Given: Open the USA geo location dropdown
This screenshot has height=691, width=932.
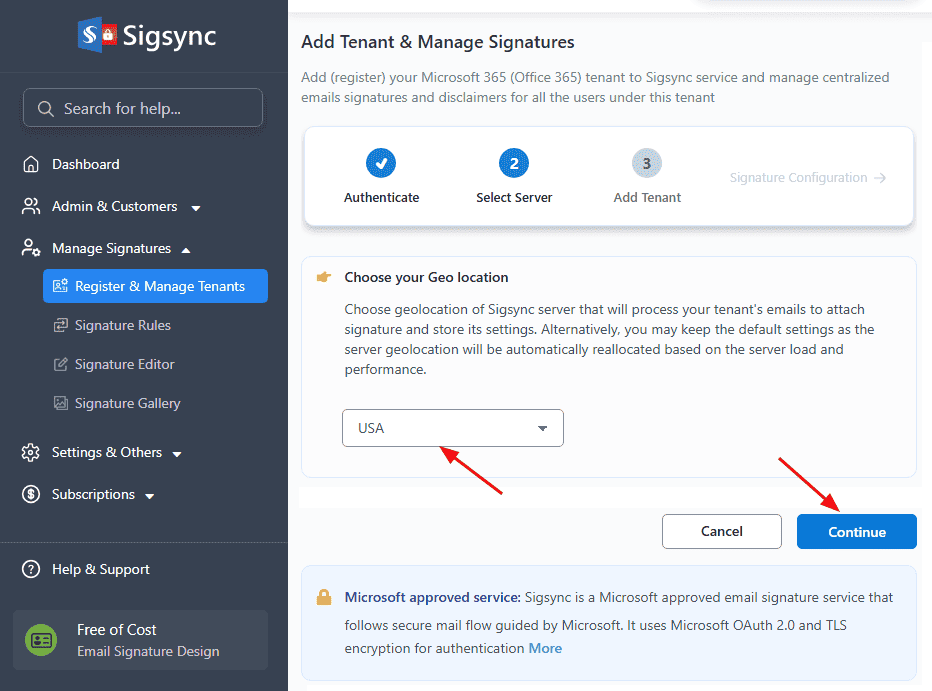Looking at the screenshot, I should [452, 428].
